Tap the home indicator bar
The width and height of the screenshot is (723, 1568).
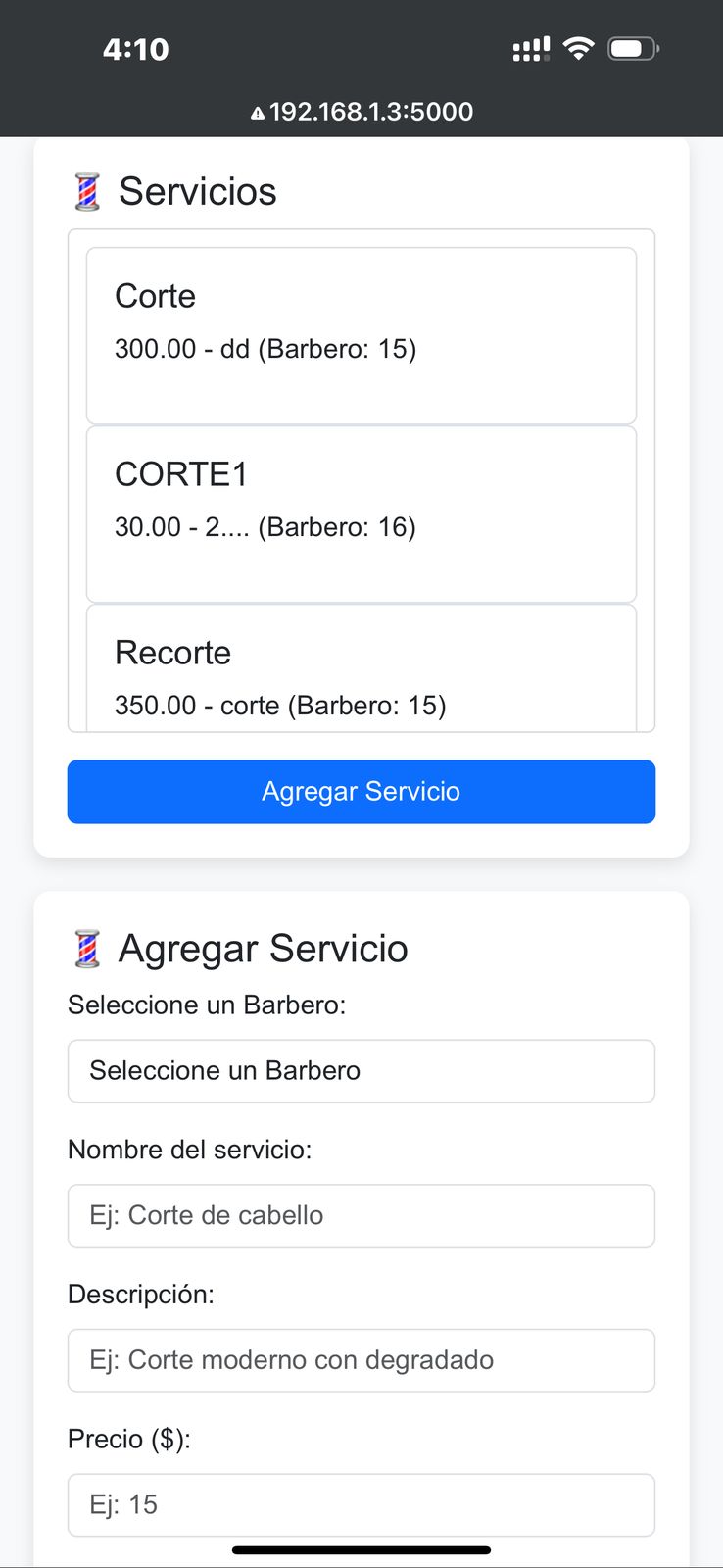361,1550
